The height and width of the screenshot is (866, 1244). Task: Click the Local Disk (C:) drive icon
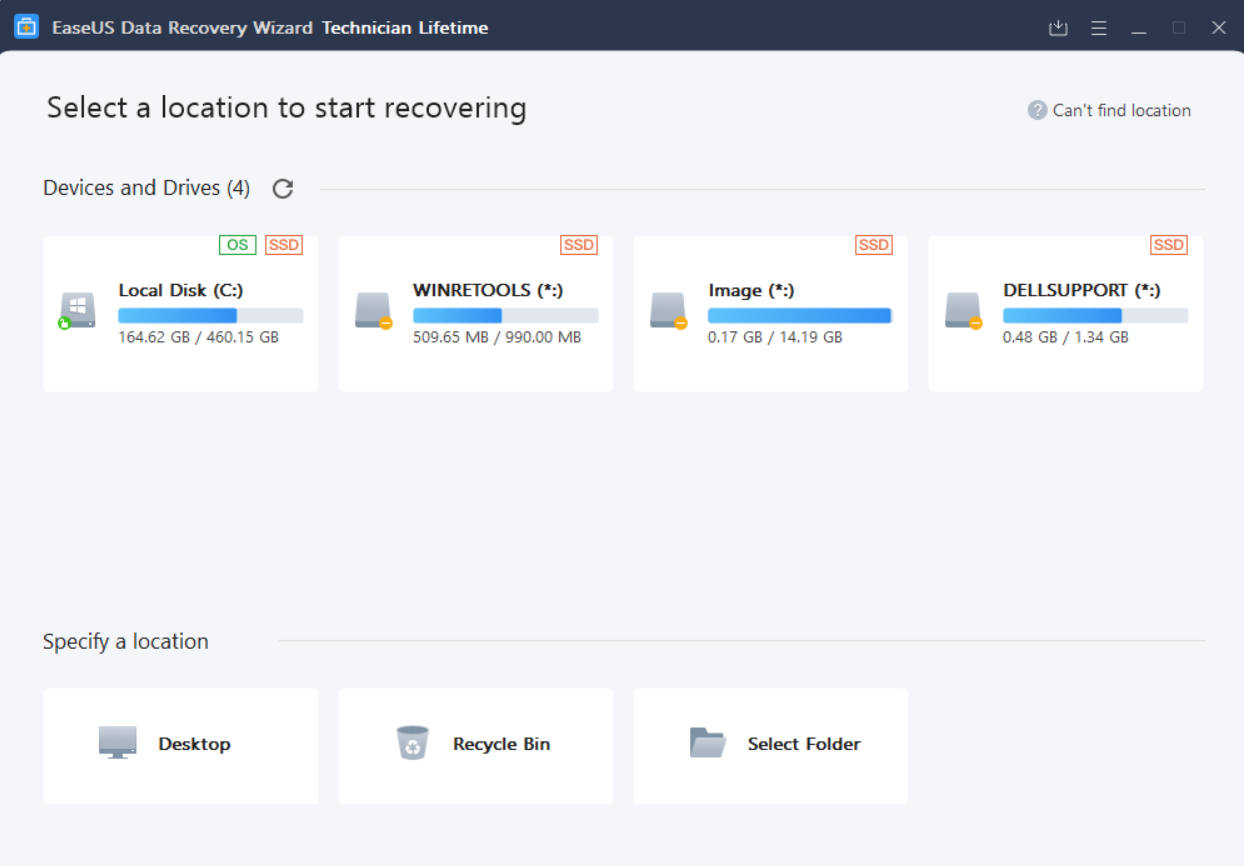[x=78, y=310]
